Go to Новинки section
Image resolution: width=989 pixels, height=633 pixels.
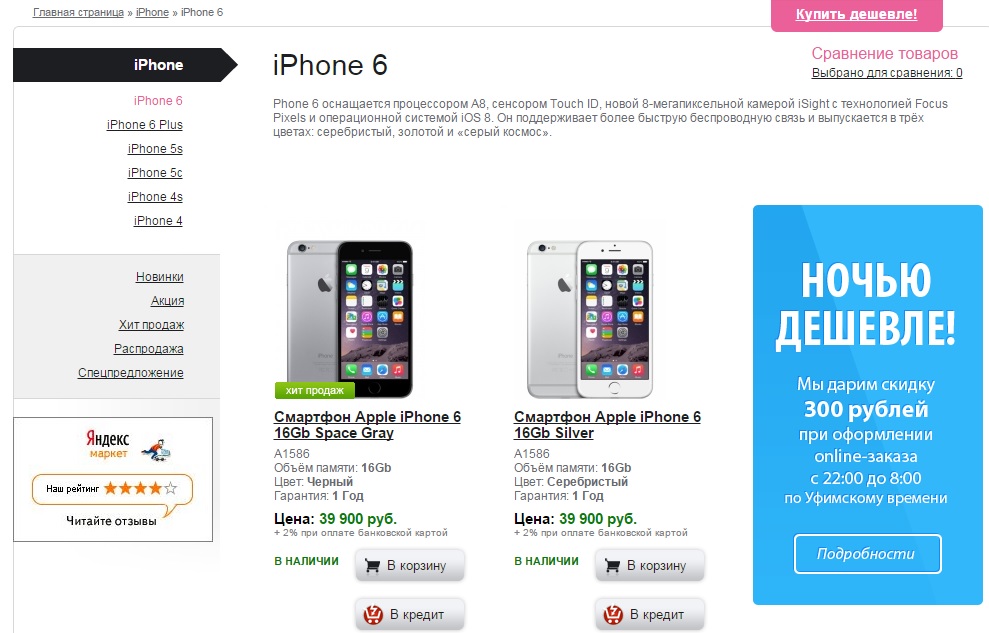[160, 277]
